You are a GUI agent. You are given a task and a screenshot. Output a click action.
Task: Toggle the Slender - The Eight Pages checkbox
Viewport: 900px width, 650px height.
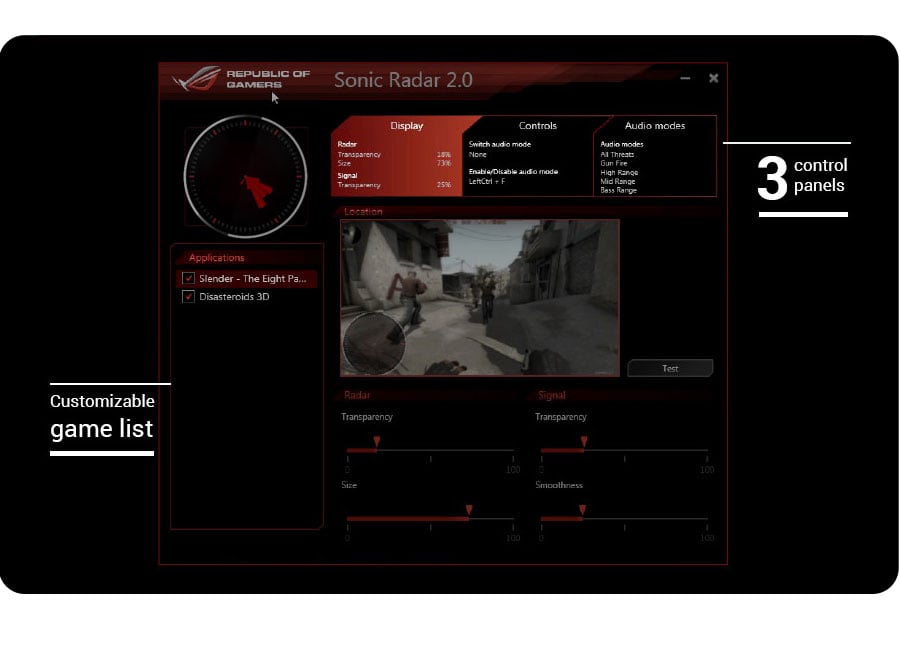pyautogui.click(x=188, y=278)
